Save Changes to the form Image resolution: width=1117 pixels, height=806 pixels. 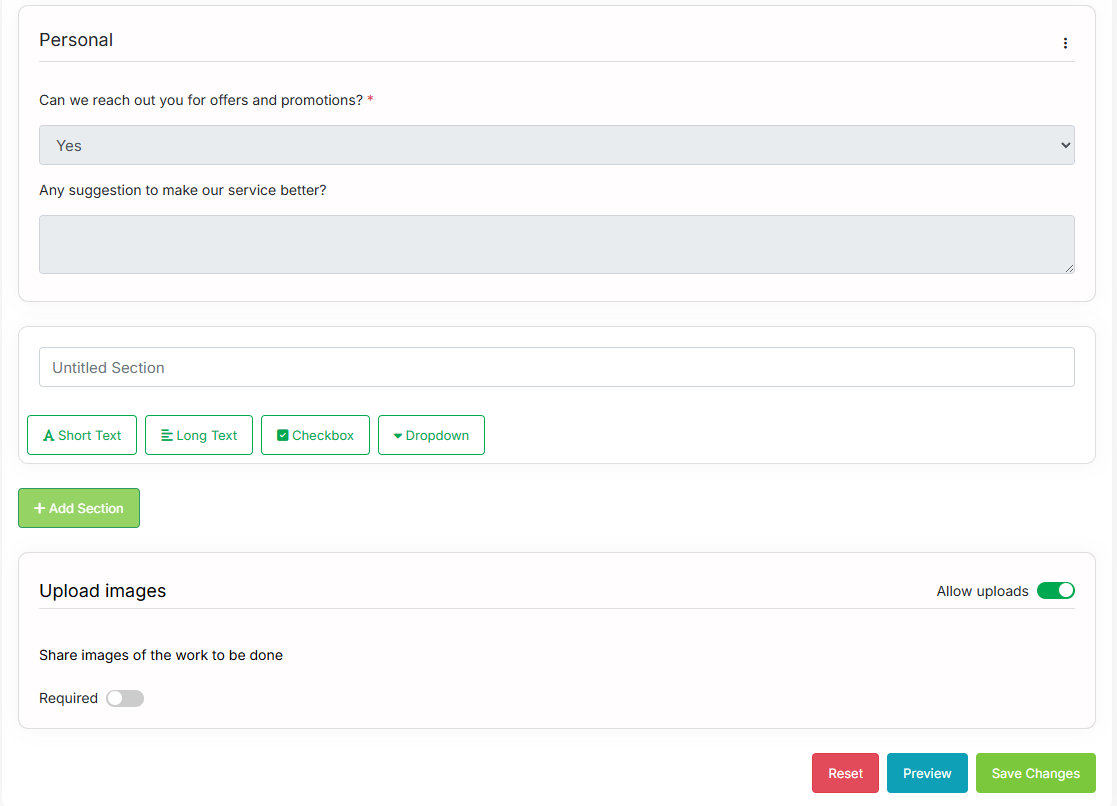click(x=1035, y=773)
